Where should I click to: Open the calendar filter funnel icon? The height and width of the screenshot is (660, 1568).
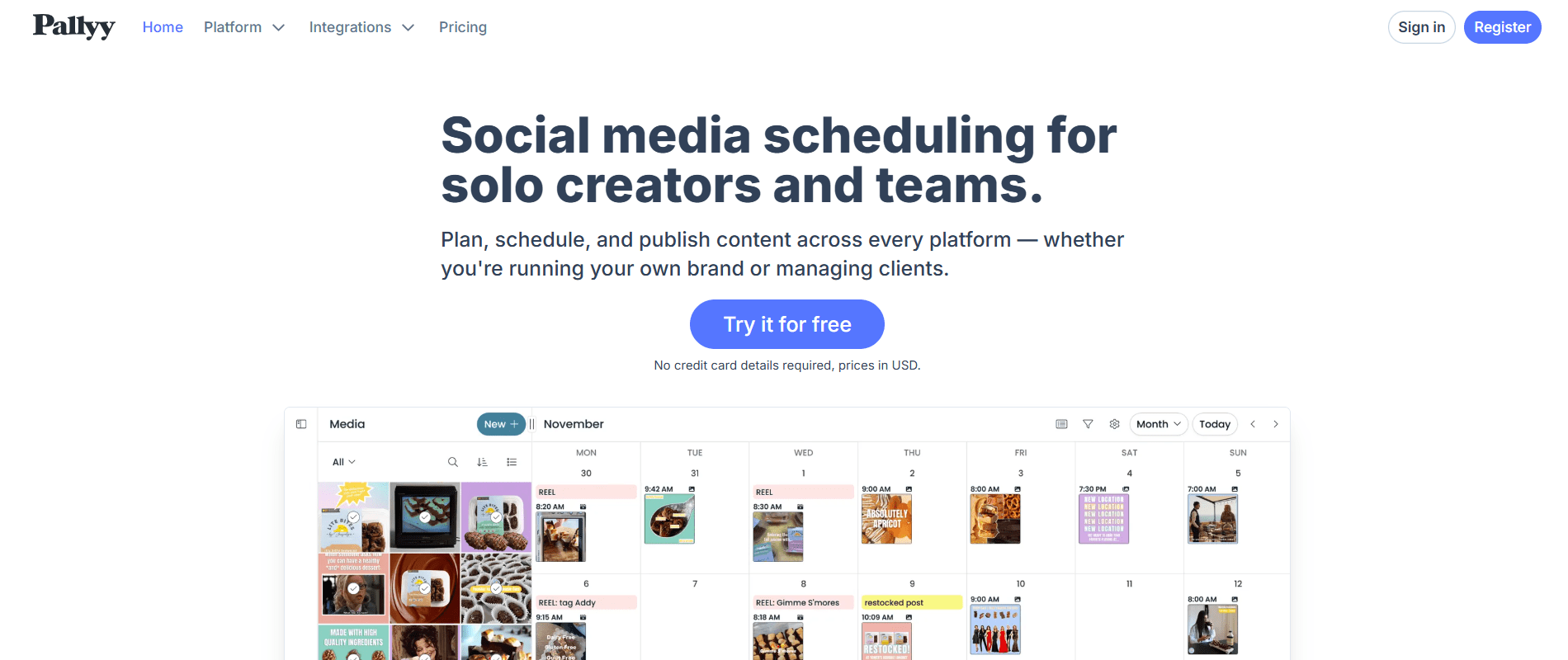(1088, 424)
